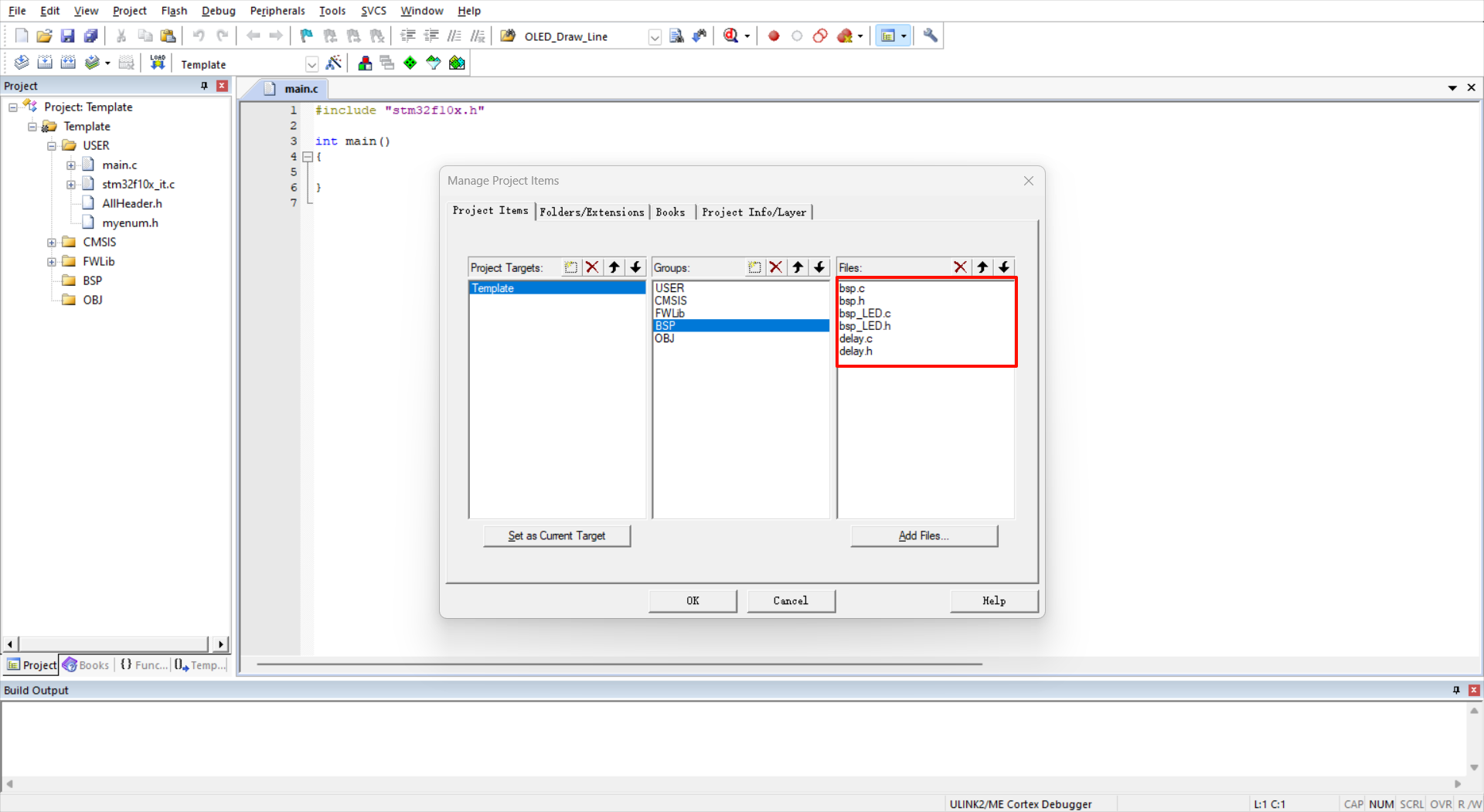The image size is (1484, 812).
Task: Expand the CMSIS folder in project tree
Action: tap(52, 243)
